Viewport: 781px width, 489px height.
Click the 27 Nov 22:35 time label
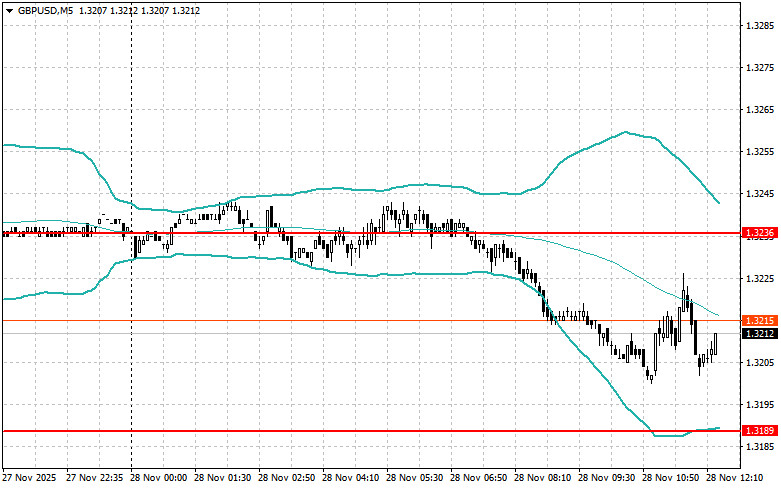tap(95, 478)
